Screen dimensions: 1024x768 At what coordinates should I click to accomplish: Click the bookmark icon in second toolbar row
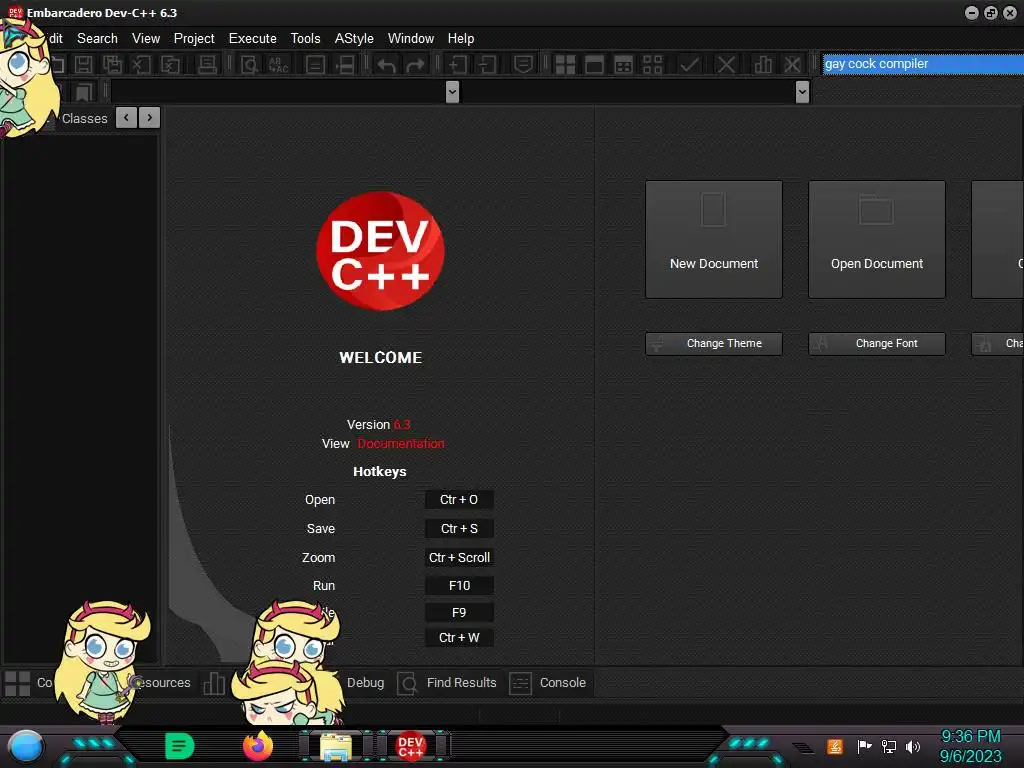coord(84,92)
